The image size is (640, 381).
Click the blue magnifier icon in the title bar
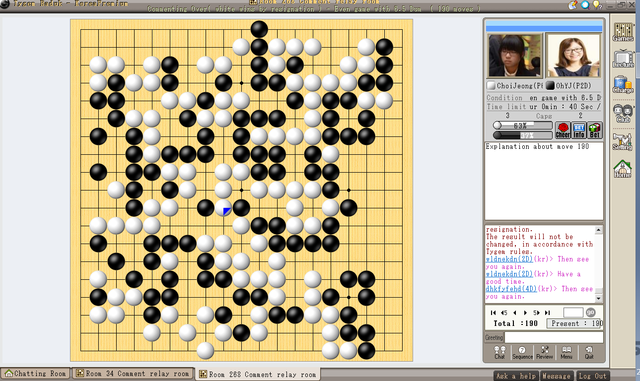tap(586, 4)
